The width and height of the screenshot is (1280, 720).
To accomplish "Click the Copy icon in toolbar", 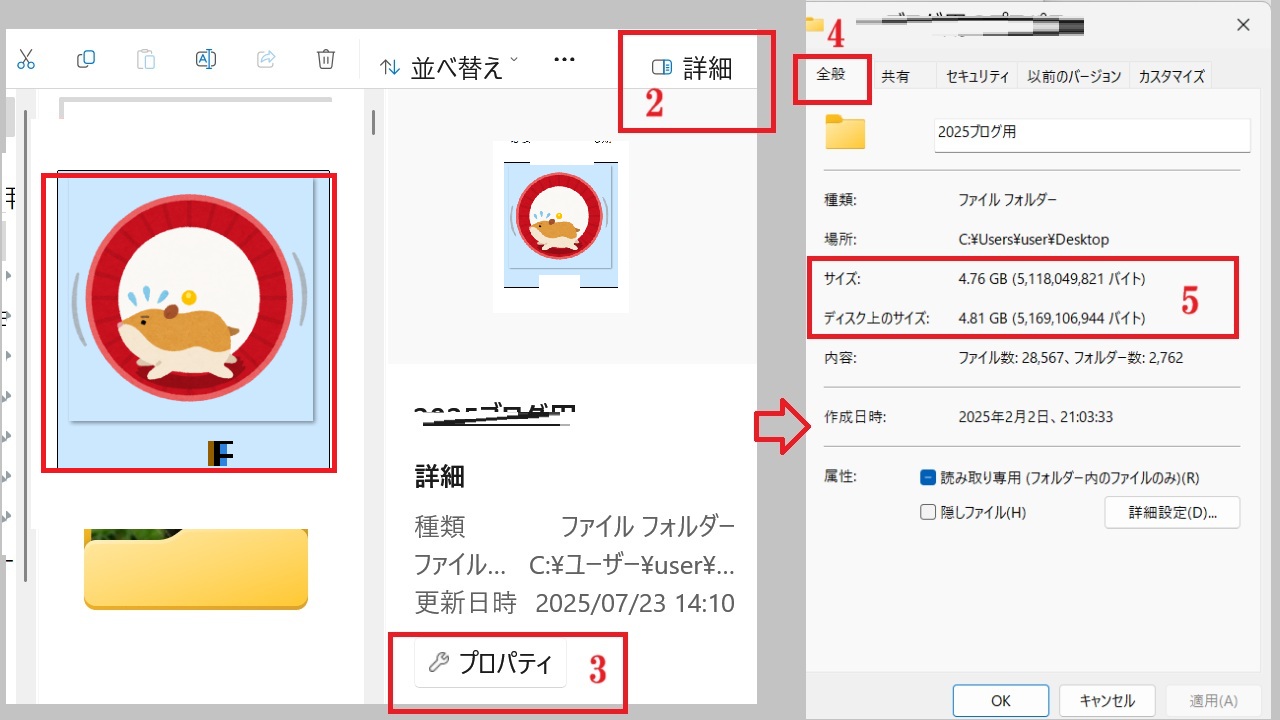I will 86,60.
